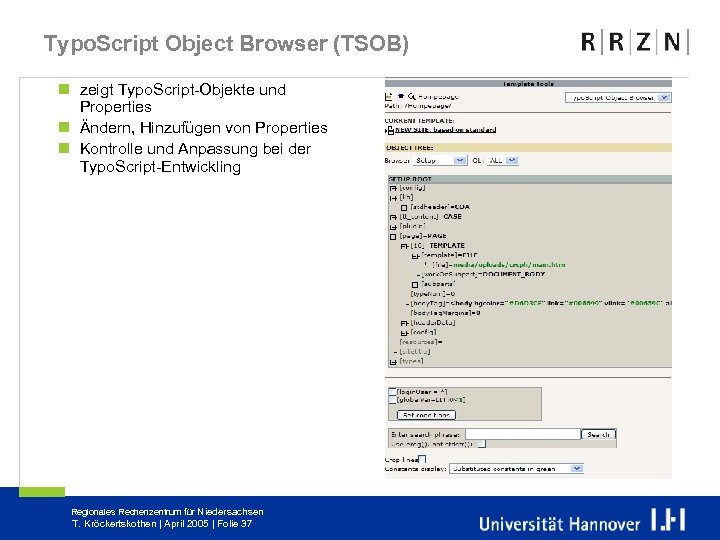
Task: Open the OL ALL dropdown
Action: tap(502, 160)
